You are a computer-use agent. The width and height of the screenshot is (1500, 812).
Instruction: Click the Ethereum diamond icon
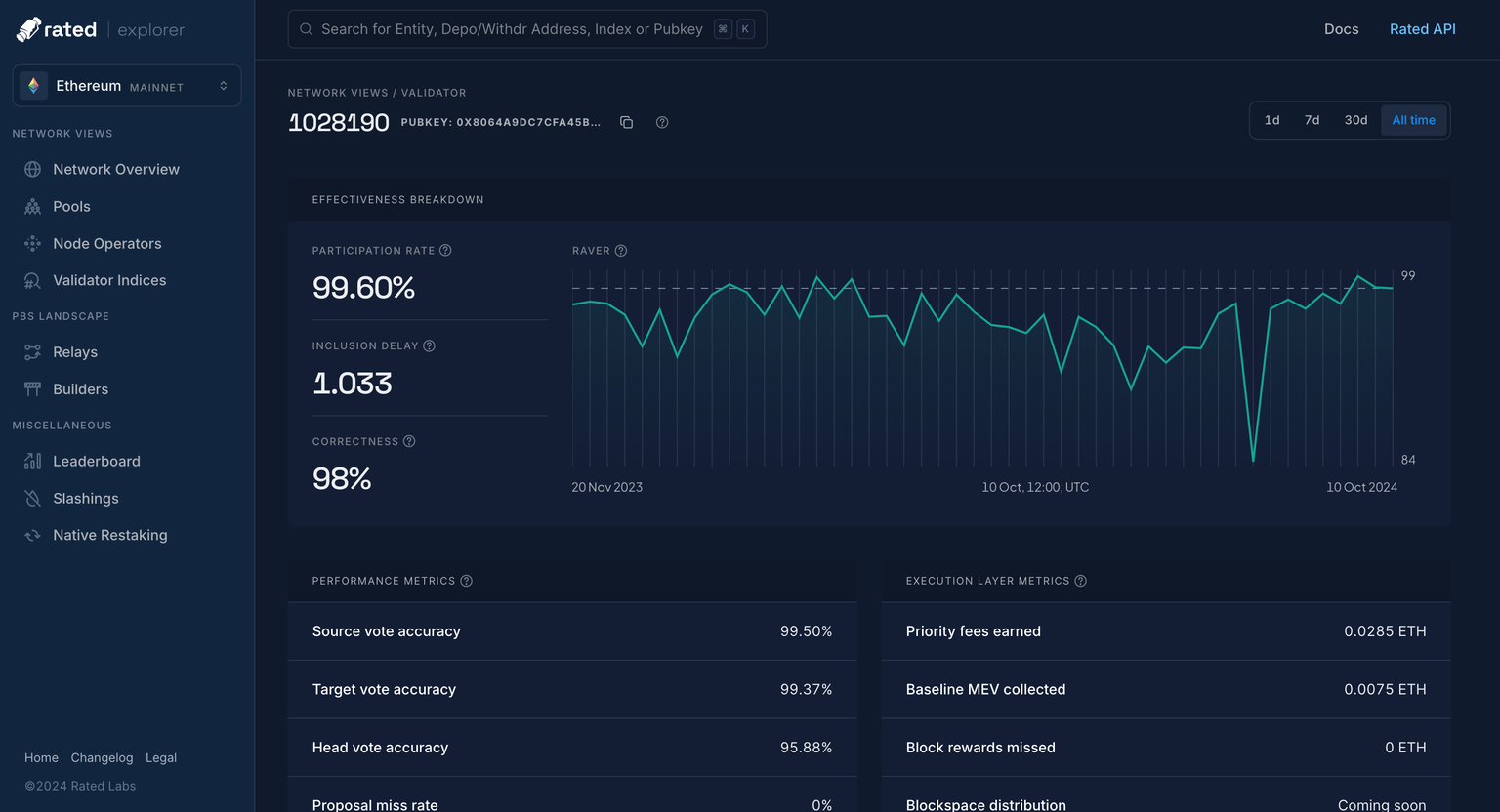pyautogui.click(x=33, y=86)
